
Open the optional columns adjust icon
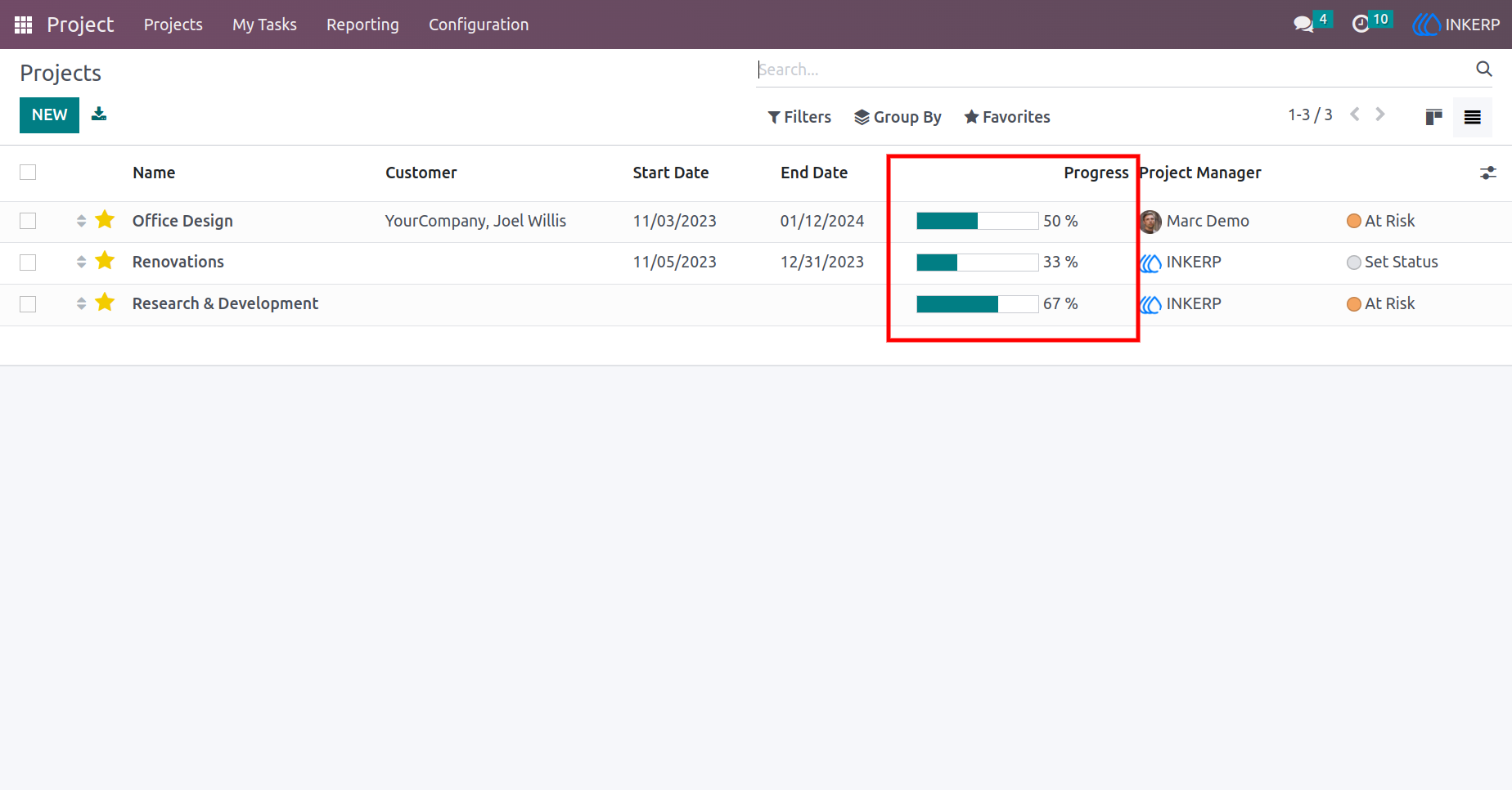(1488, 173)
